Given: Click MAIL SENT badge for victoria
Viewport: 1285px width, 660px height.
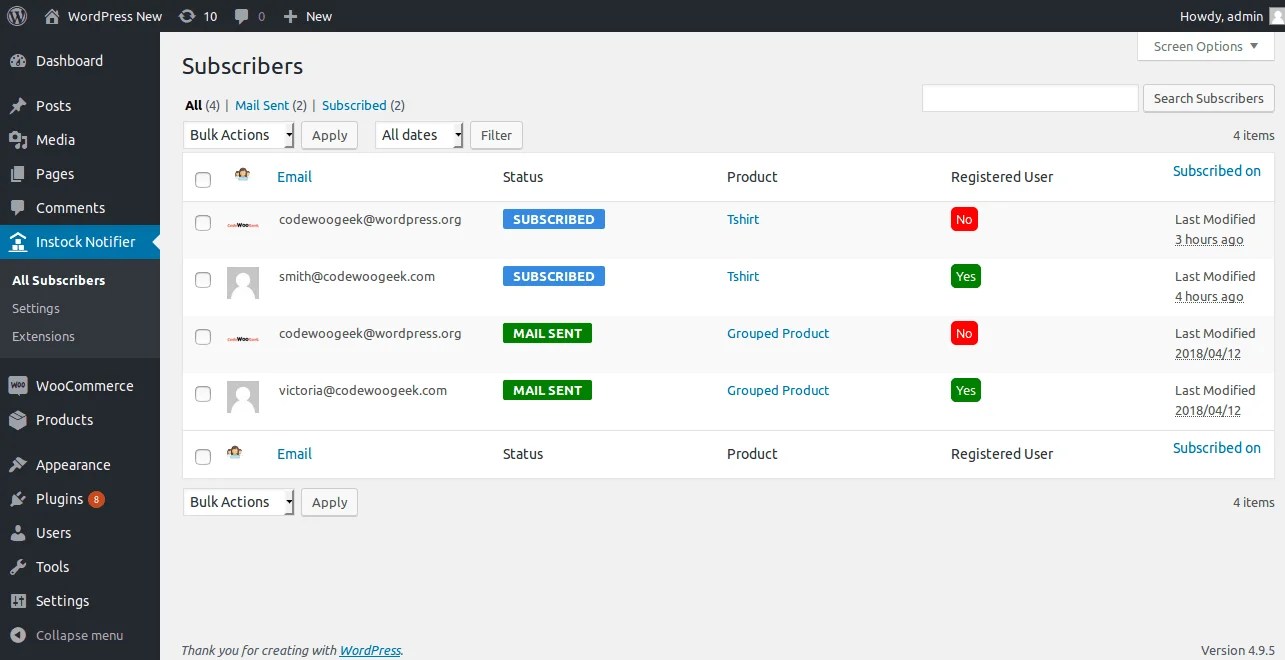Looking at the screenshot, I should (x=547, y=390).
